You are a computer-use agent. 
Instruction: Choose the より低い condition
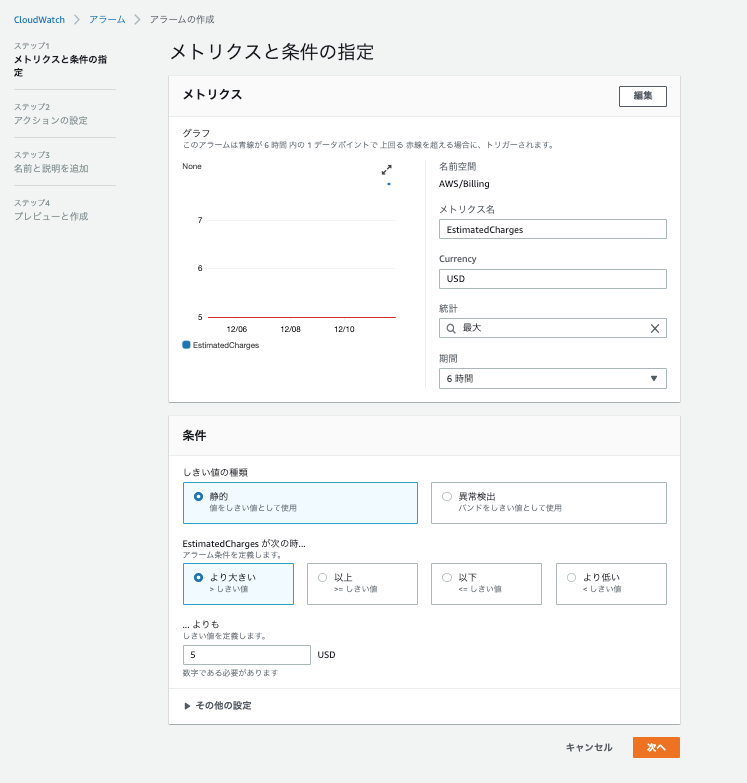tap(611, 584)
